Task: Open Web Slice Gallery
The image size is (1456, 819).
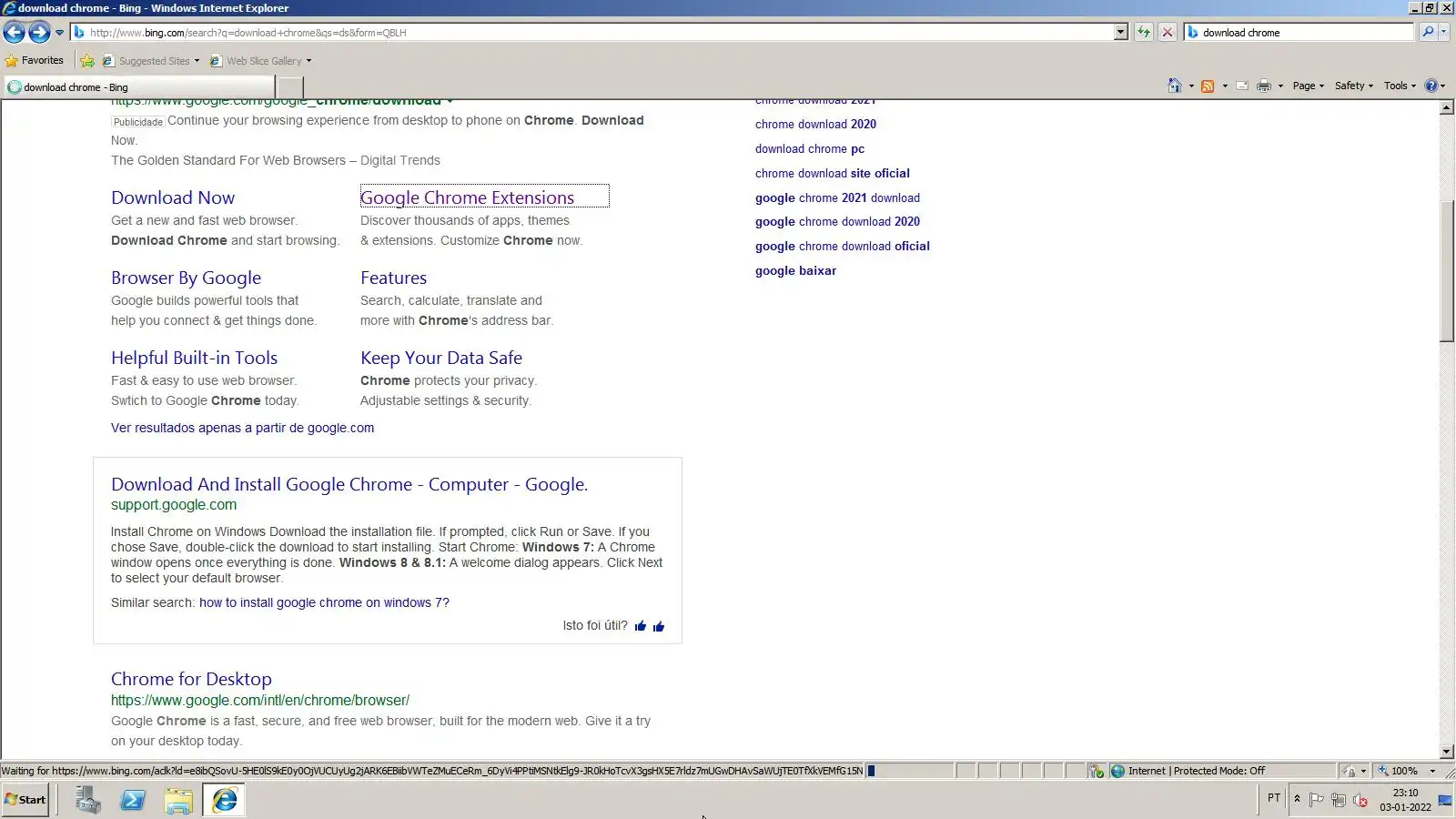Action: (x=261, y=61)
